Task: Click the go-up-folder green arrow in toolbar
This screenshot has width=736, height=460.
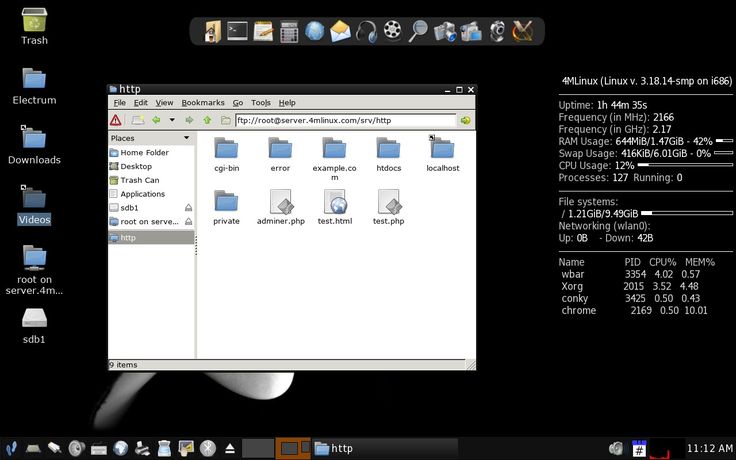Action: 207,120
